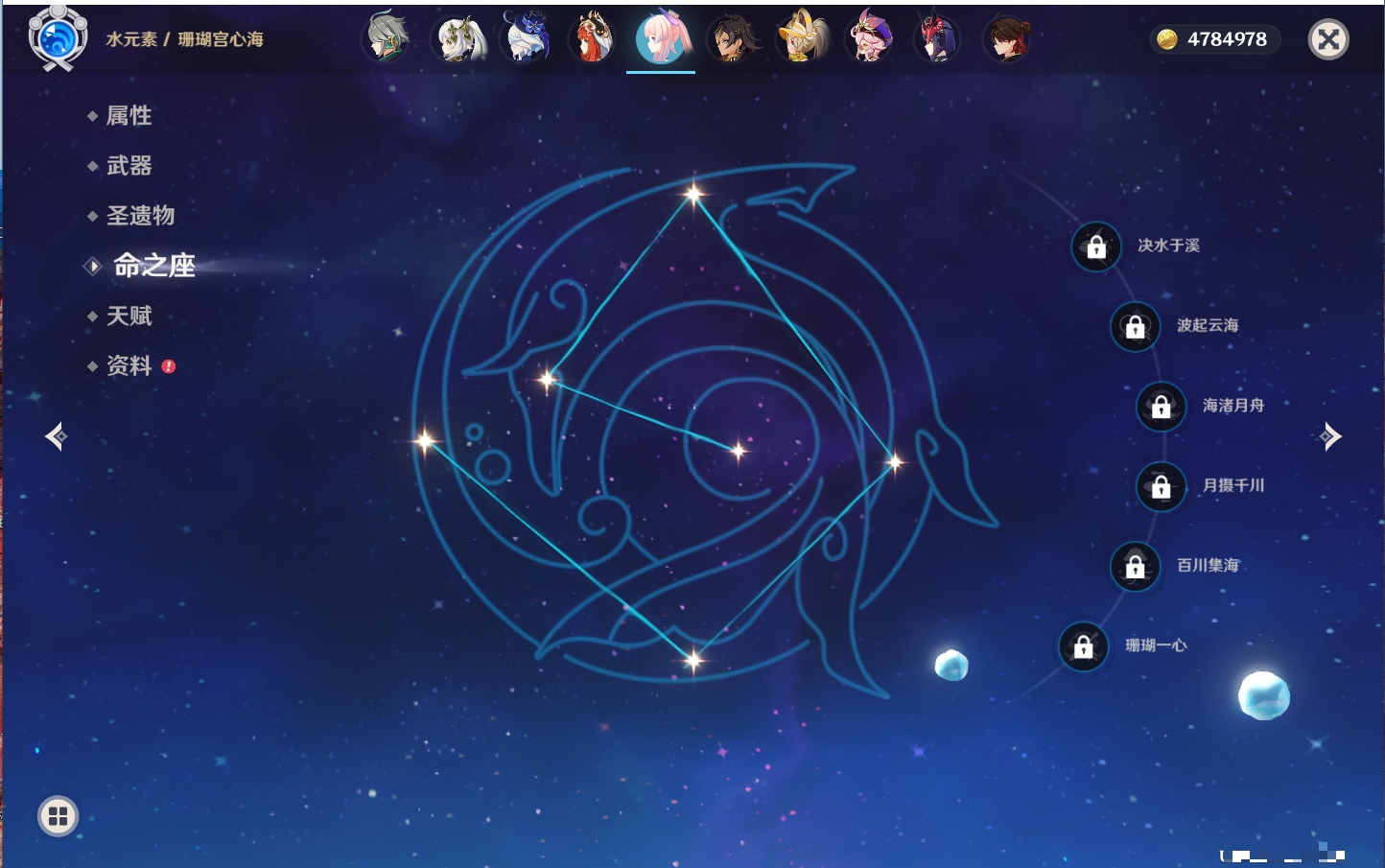The width and height of the screenshot is (1385, 868).
Task: Open the locked constellation 海渚月舟
Action: point(1161,406)
